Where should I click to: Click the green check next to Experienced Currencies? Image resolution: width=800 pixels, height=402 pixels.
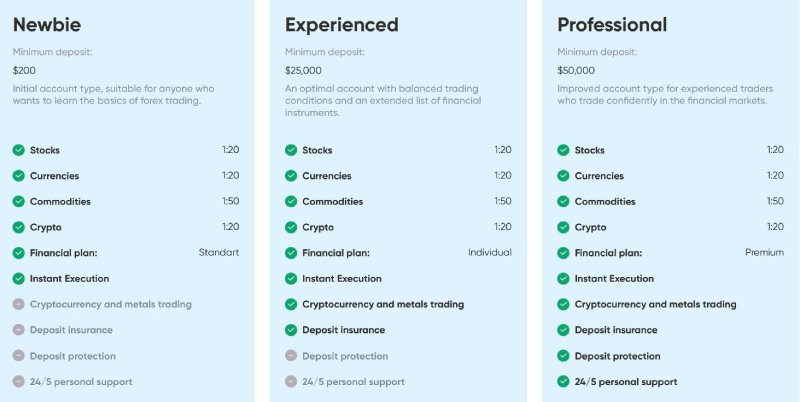coord(291,175)
